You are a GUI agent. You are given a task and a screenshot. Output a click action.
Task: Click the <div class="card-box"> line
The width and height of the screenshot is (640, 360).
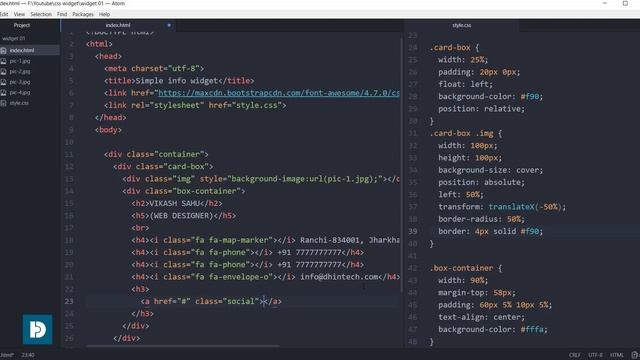163,167
